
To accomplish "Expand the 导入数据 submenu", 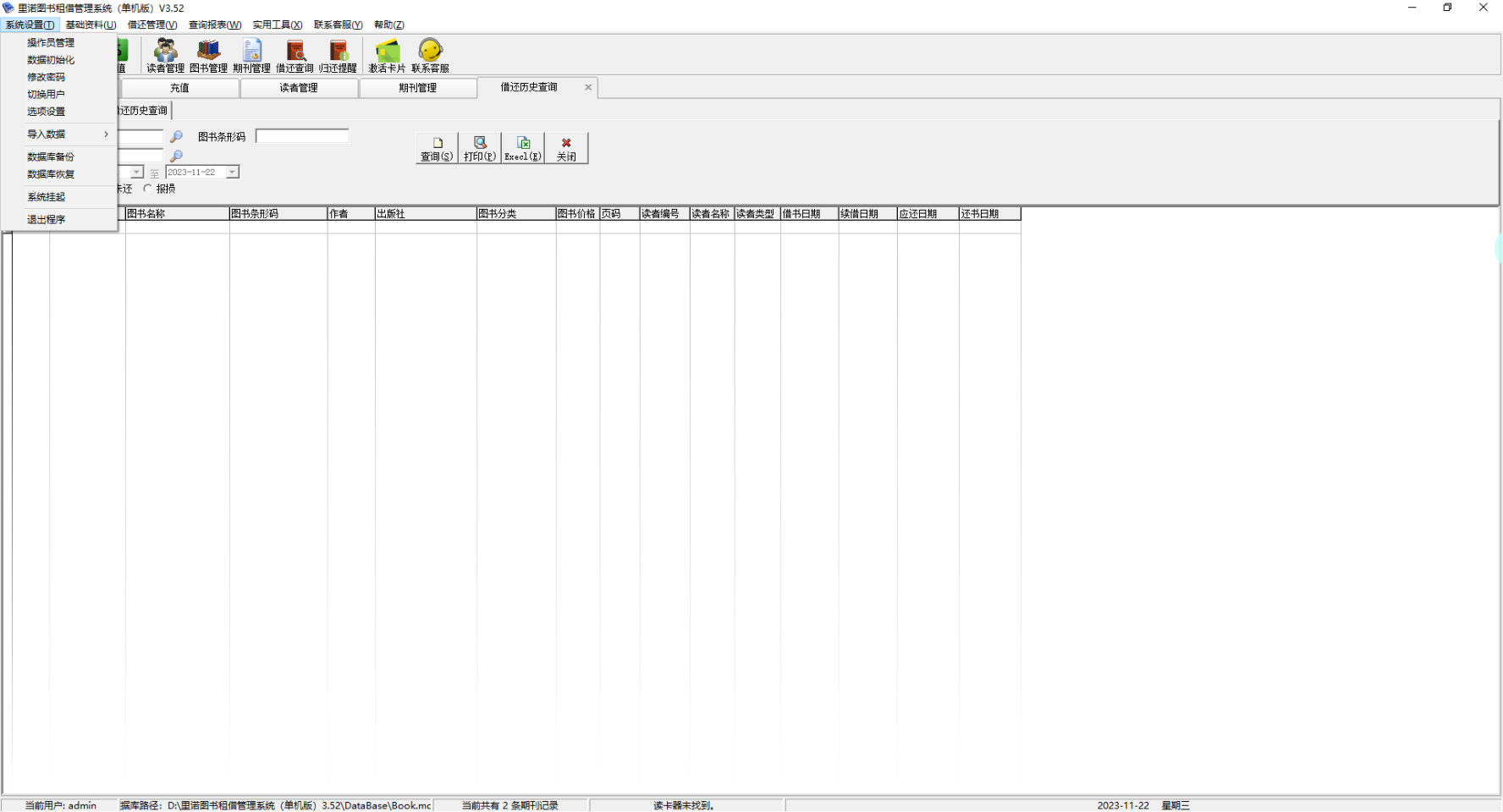I will point(66,134).
